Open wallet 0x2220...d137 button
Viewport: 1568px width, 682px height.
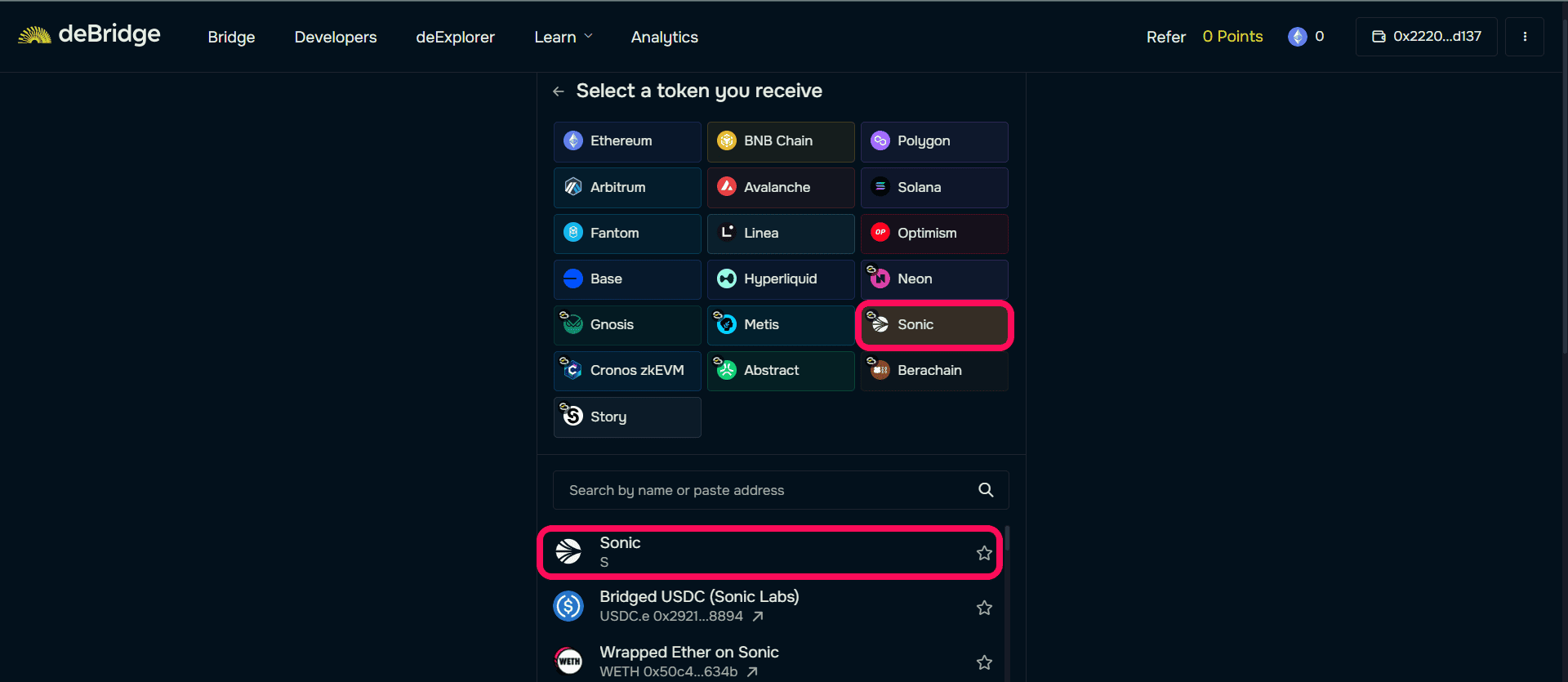[1427, 37]
